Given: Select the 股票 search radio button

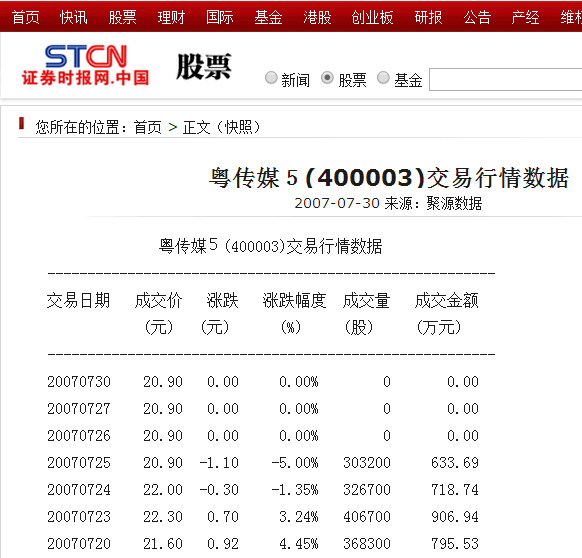Looking at the screenshot, I should 327,78.
